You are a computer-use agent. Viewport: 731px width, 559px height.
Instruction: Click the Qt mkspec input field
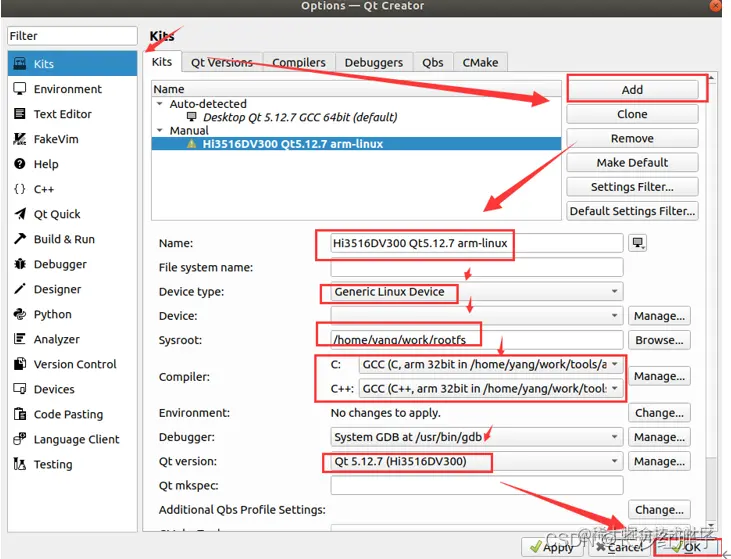(476, 485)
